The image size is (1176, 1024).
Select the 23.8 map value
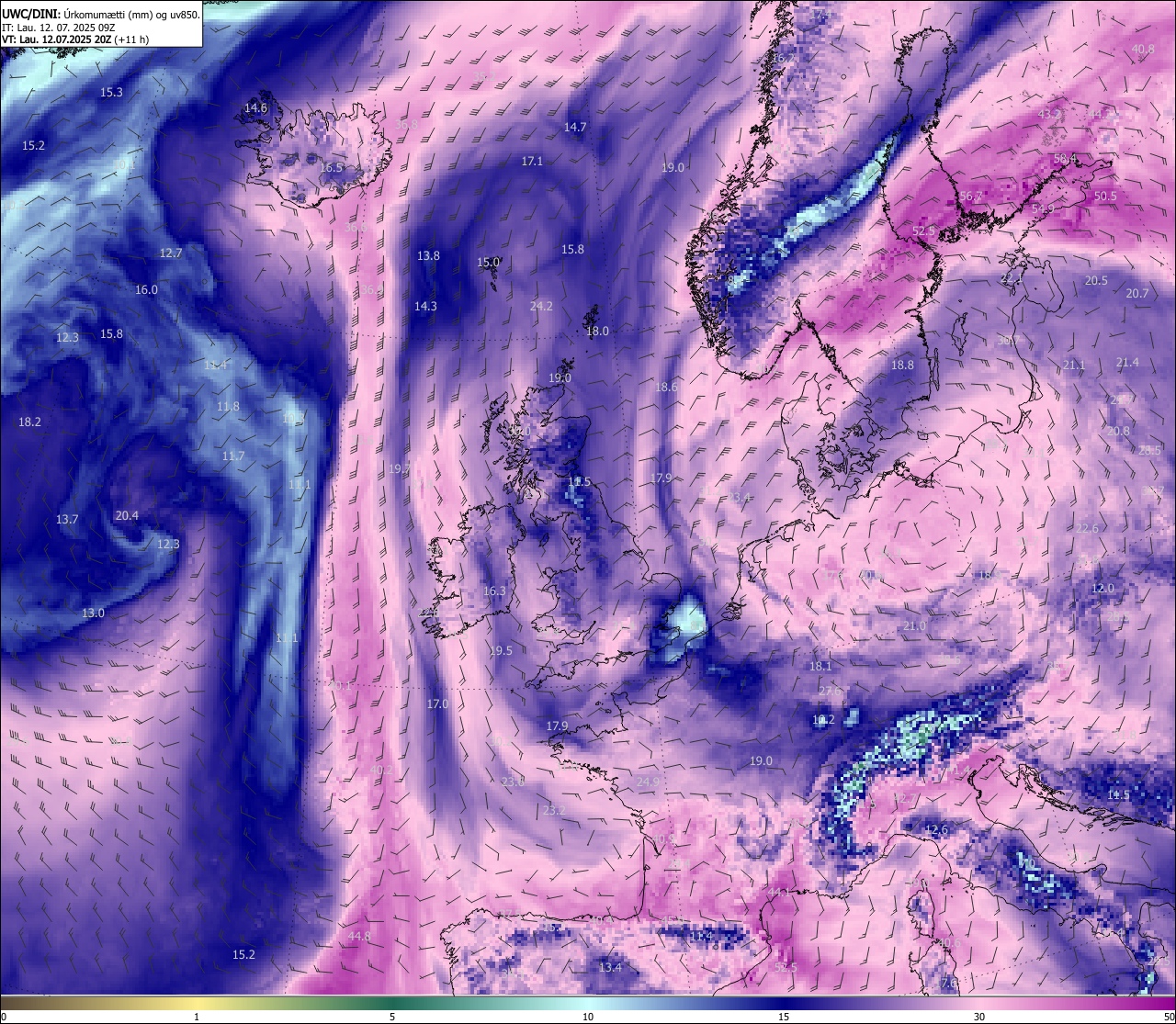[513, 782]
